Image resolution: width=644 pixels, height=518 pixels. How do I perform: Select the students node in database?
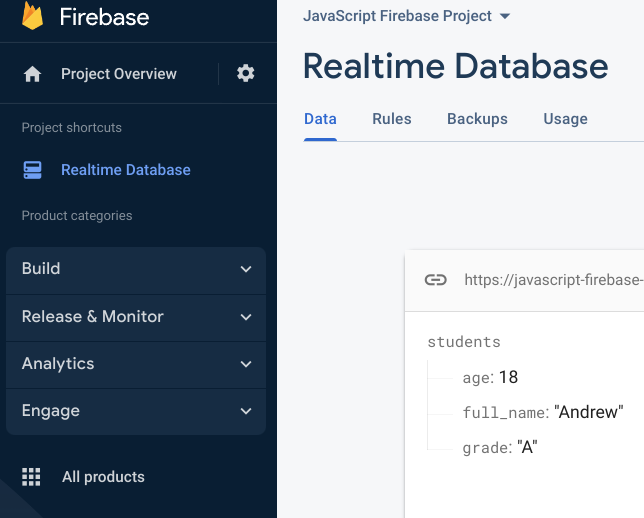coord(463,342)
